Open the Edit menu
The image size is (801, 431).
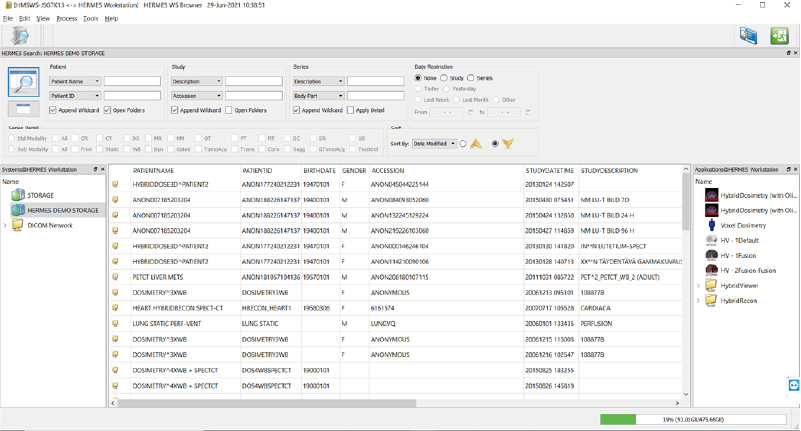25,18
